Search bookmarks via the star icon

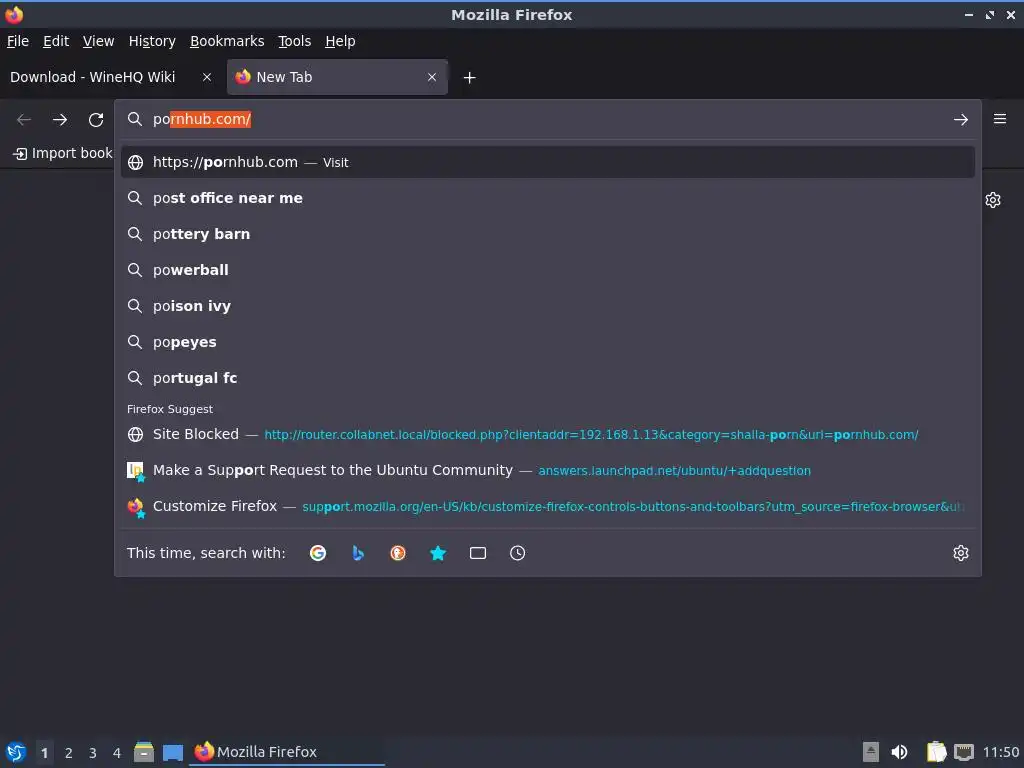pos(438,553)
